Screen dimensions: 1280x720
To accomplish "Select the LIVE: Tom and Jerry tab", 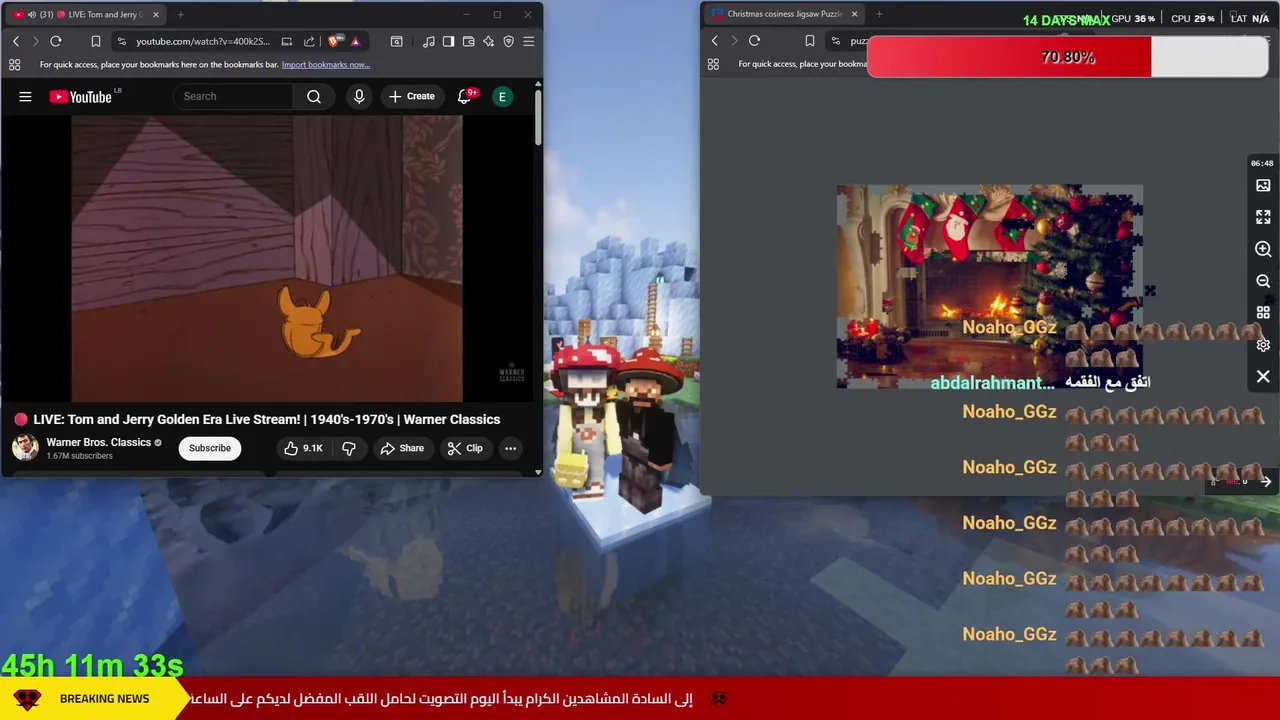I will (x=86, y=15).
